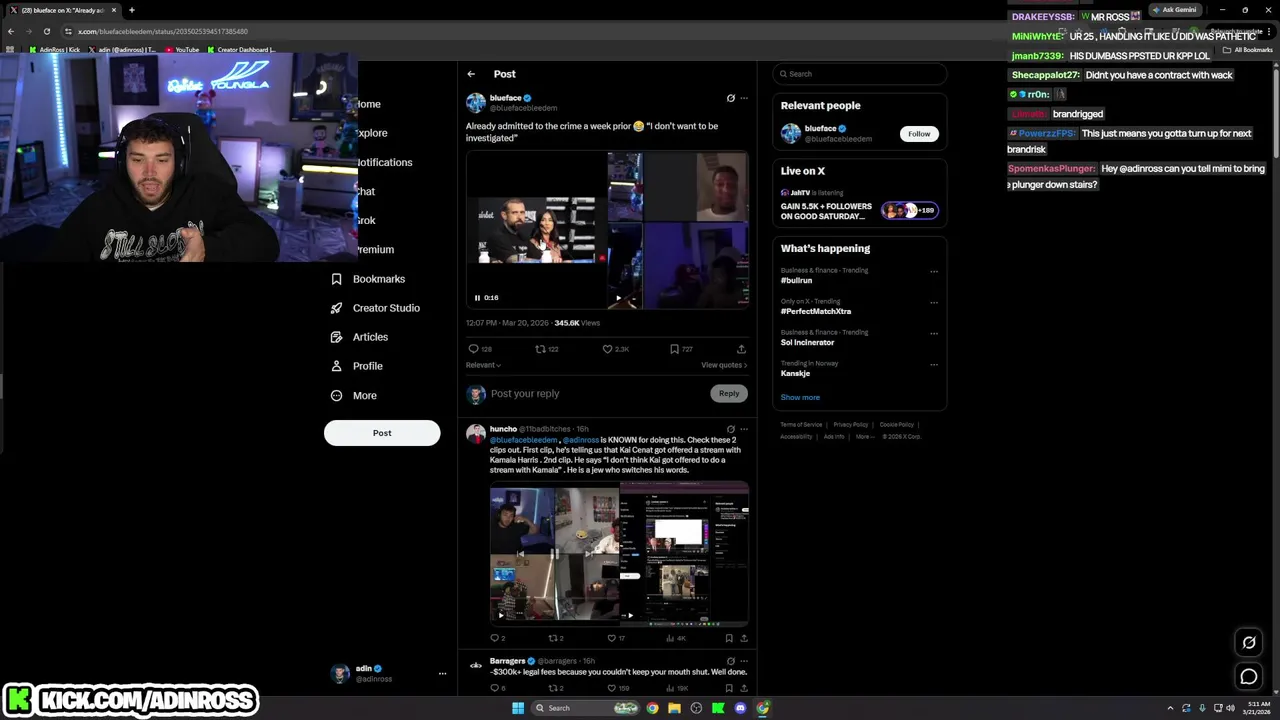Open Chrome from the taskbar
The height and width of the screenshot is (720, 1280).
click(x=652, y=708)
